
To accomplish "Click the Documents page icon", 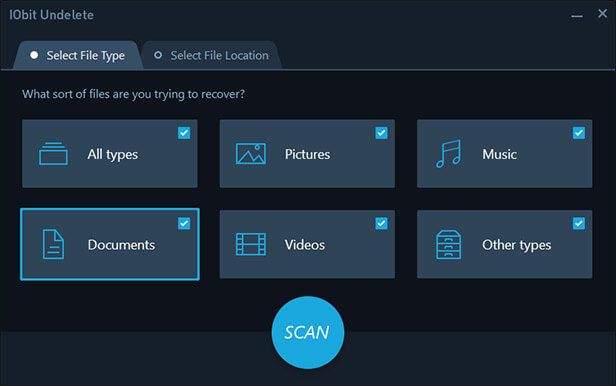I will 53,244.
